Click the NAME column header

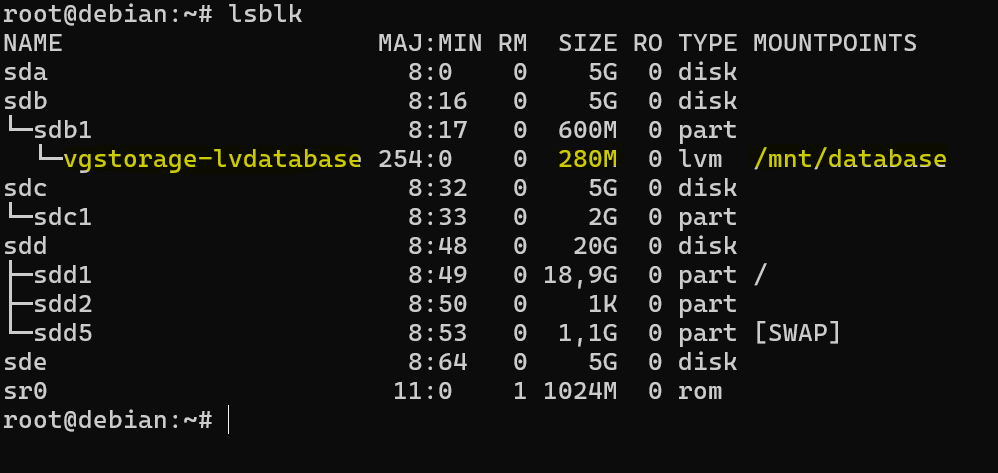33,44
